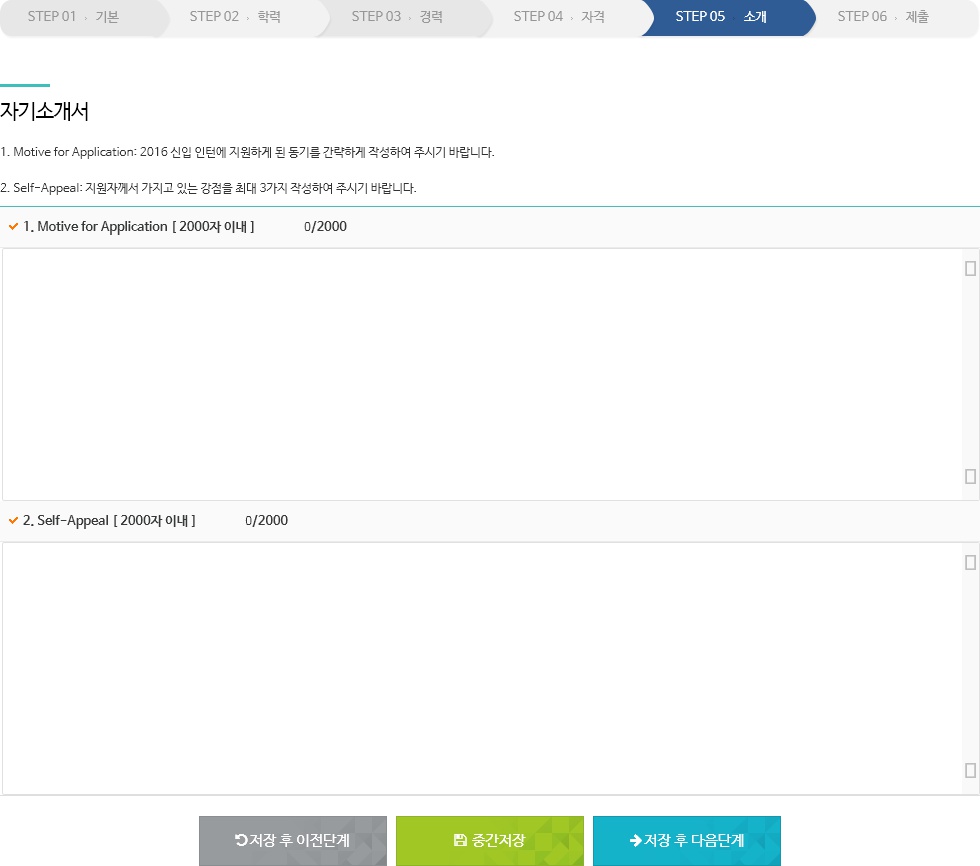Select STEP 05 소개 tab
980x866 pixels.
click(x=727, y=17)
